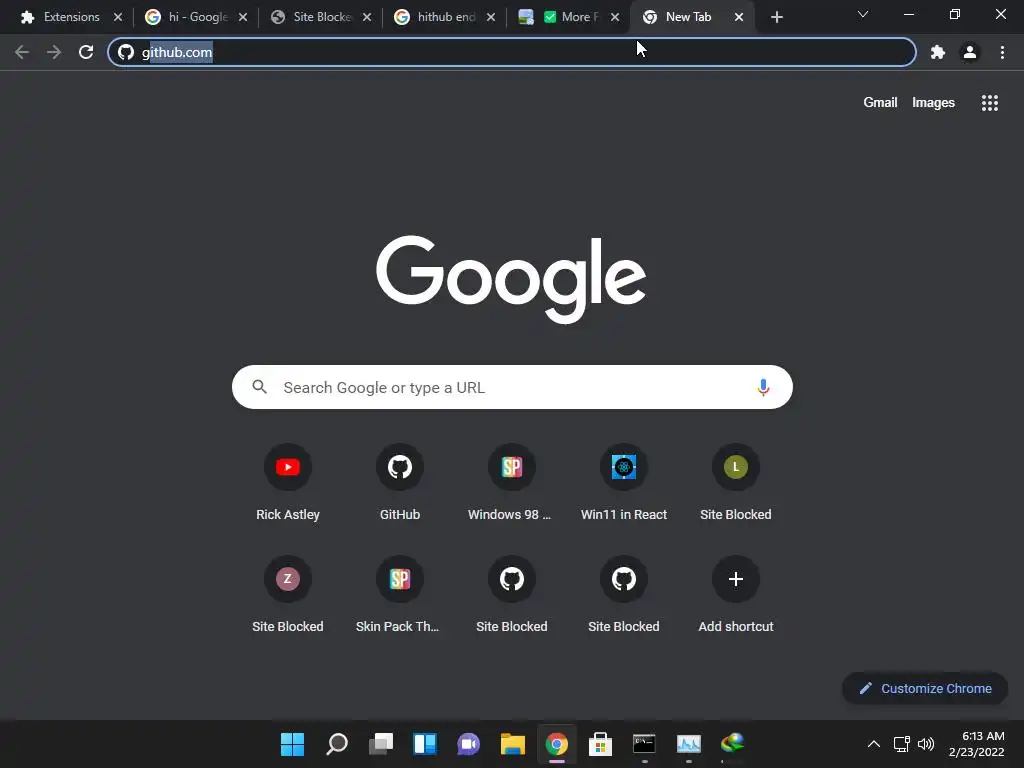Open the command prompt in taskbar

click(644, 744)
